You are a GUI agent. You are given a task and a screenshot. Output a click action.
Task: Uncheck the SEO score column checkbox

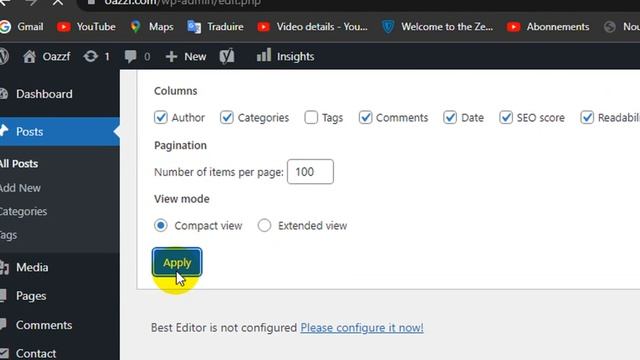[x=506, y=118]
